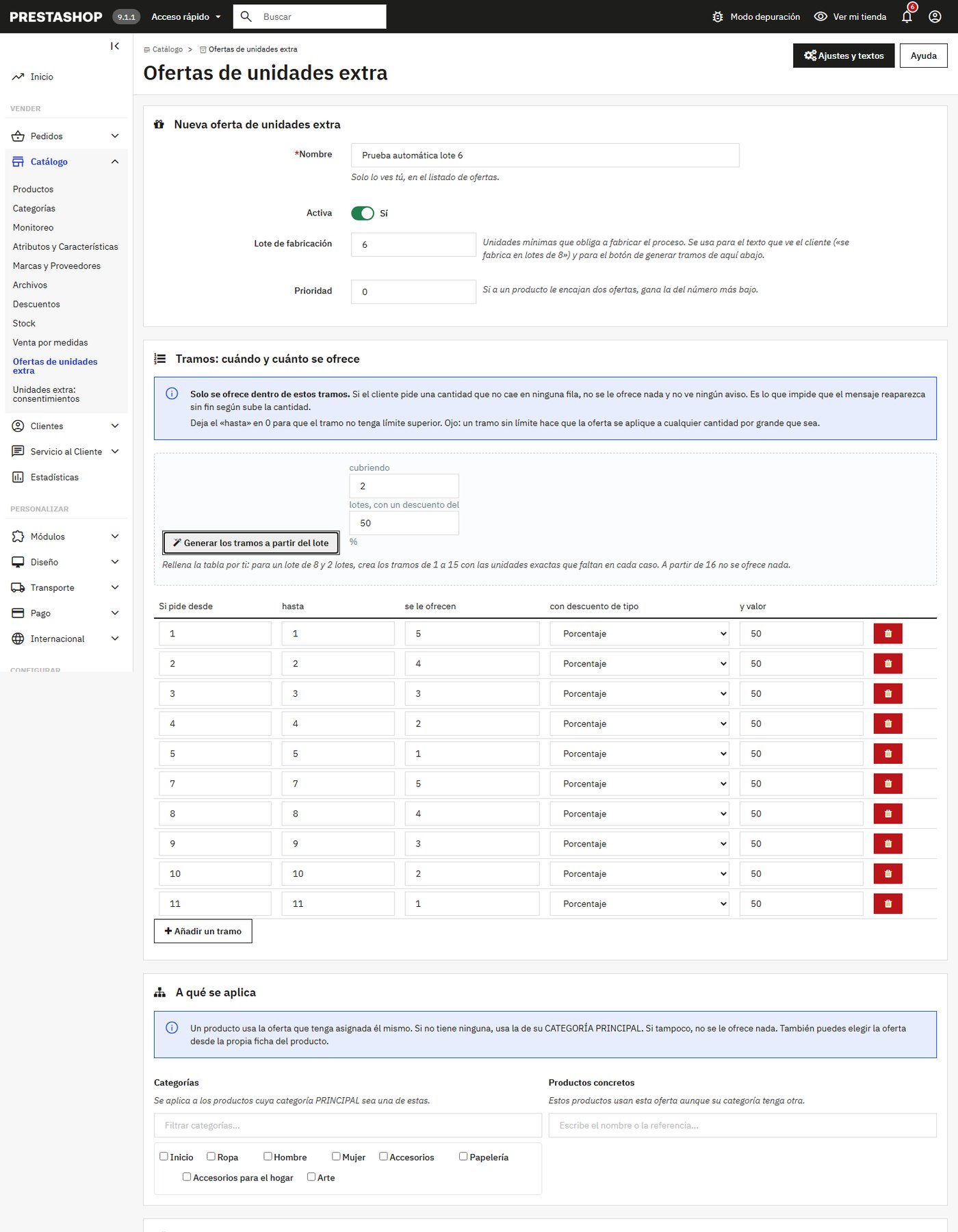Open discount type dropdown for row 1
This screenshot has height=1232, width=958.
(x=639, y=634)
